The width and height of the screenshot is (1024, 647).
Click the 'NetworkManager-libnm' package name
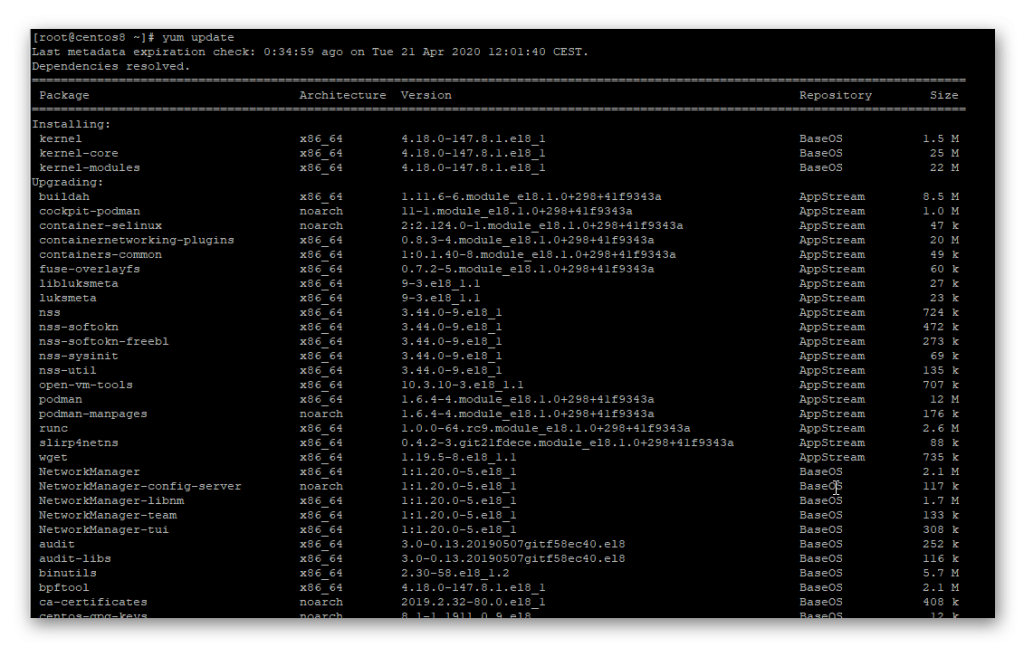coord(111,501)
